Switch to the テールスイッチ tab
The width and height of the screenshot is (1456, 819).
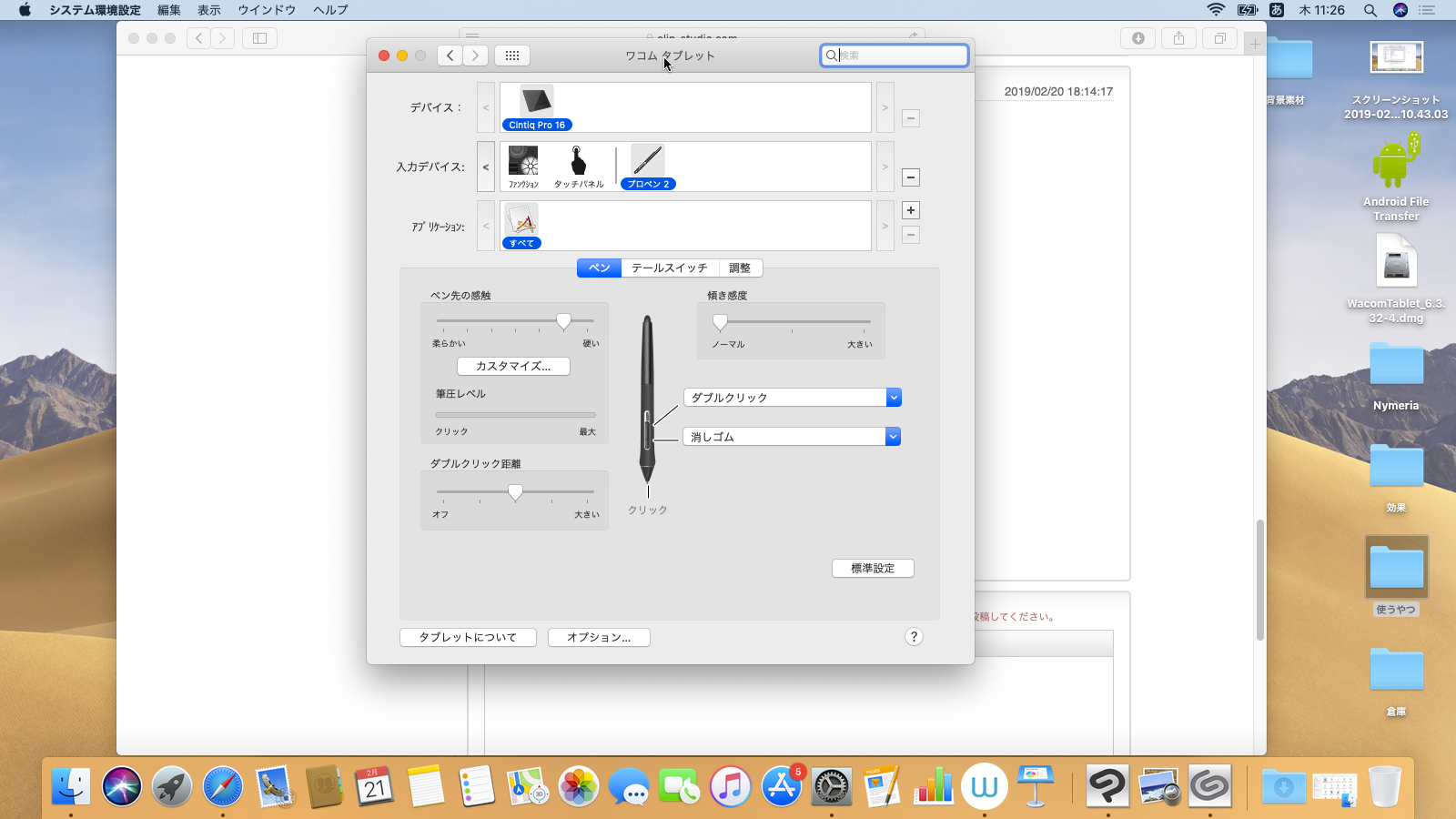click(x=670, y=268)
